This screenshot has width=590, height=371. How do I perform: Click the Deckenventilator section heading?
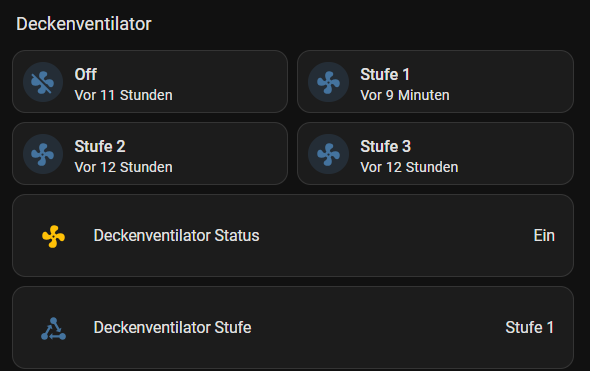[84, 24]
